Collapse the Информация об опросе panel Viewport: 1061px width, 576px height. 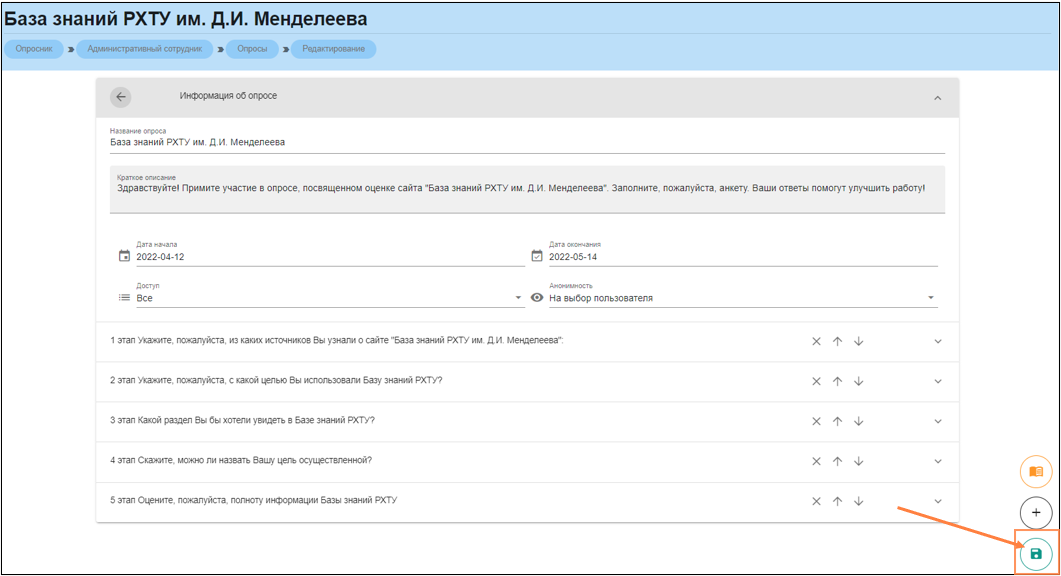tap(937, 98)
